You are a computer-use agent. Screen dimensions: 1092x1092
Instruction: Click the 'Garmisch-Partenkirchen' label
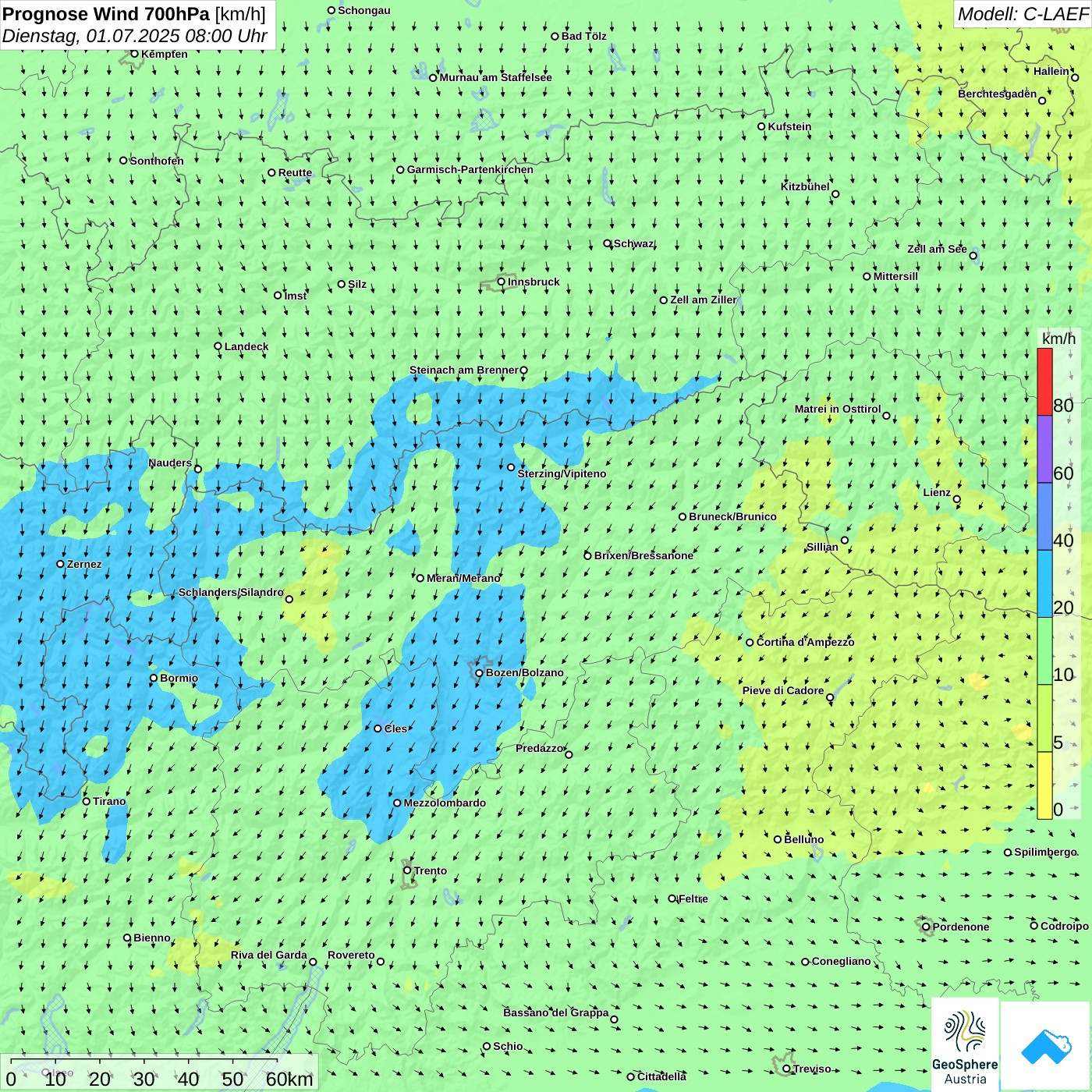pyautogui.click(x=470, y=169)
